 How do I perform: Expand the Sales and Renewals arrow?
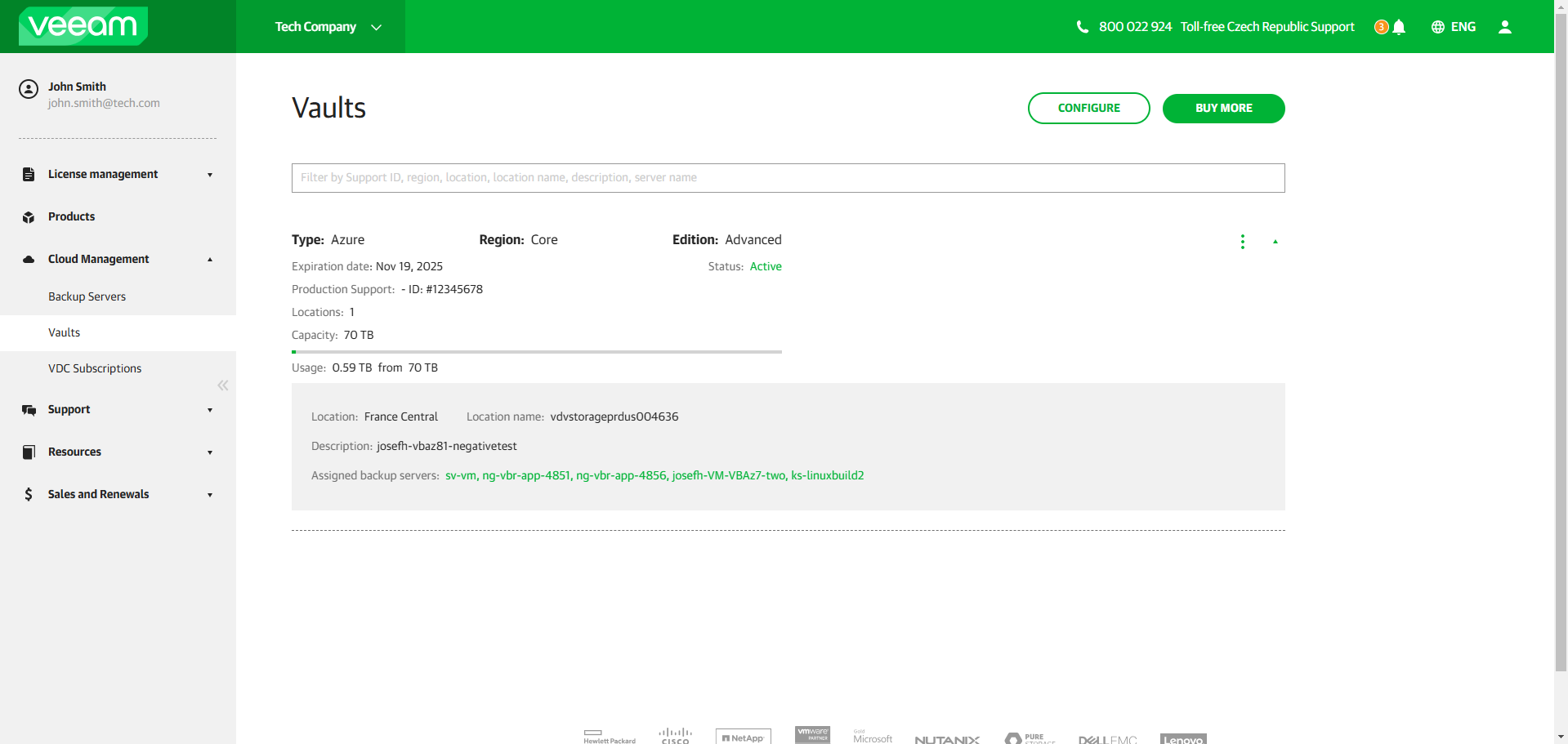[x=210, y=495]
